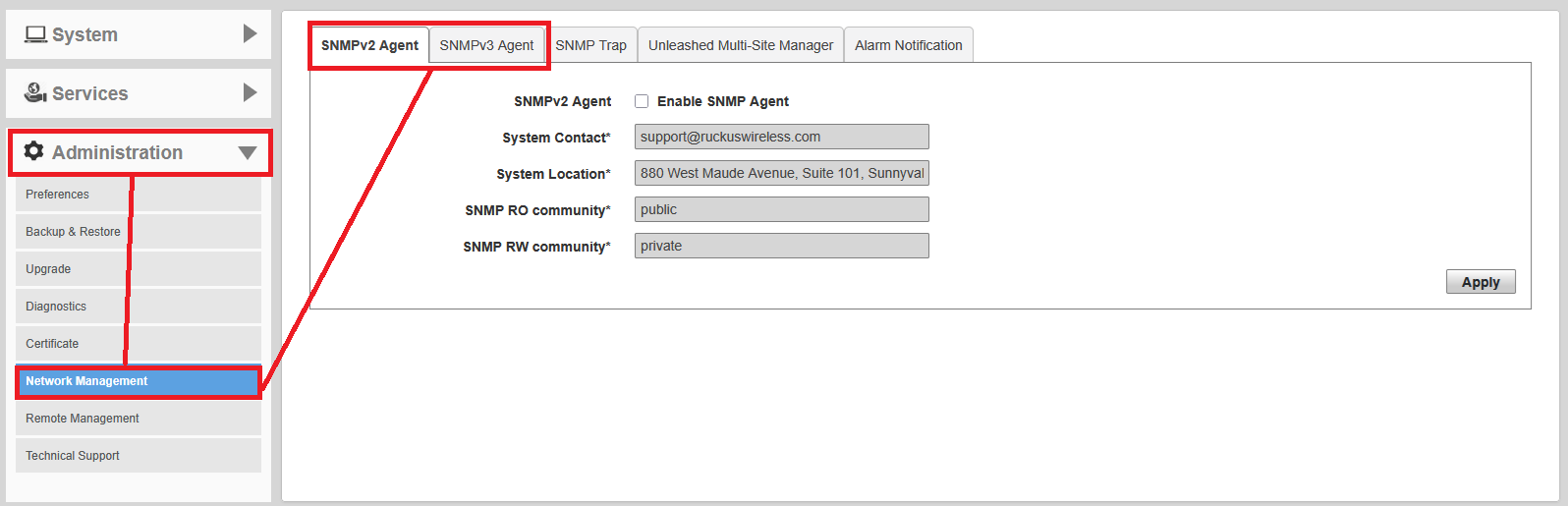The image size is (1568, 506).
Task: Click the System laptop icon
Action: (35, 34)
